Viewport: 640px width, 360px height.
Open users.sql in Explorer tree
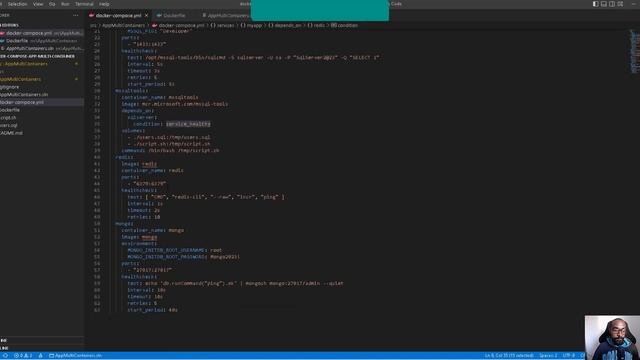pyautogui.click(x=42, y=125)
